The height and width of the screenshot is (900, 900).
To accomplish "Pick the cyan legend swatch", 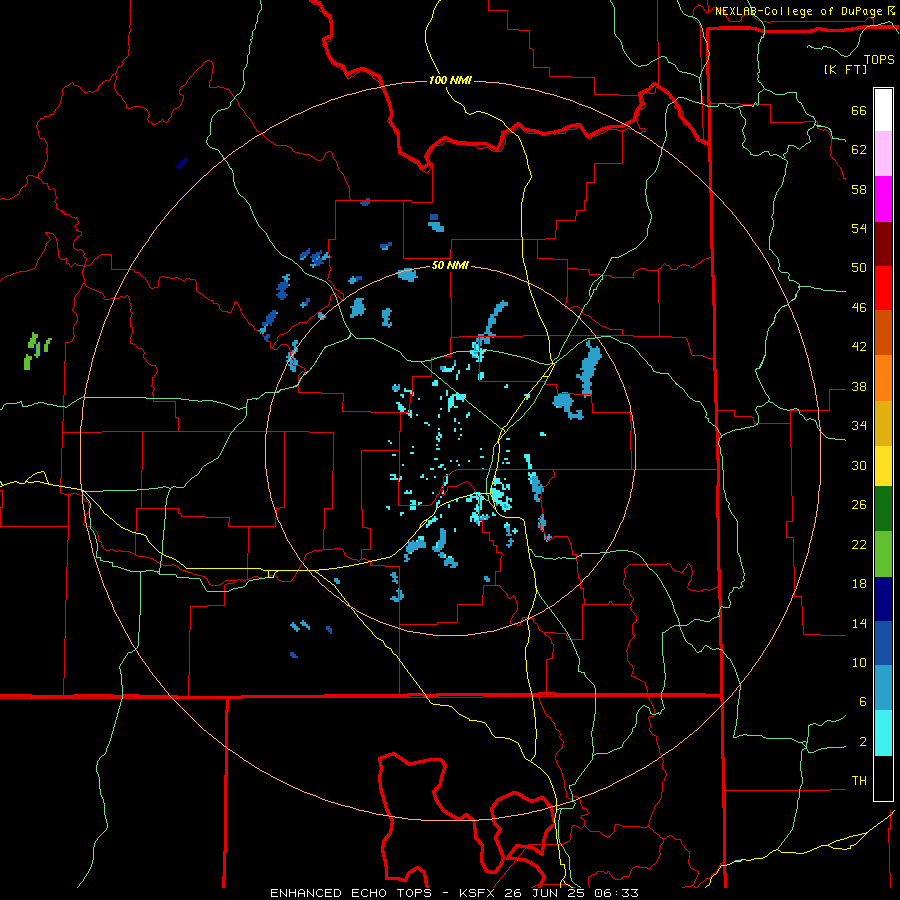I will [883, 733].
